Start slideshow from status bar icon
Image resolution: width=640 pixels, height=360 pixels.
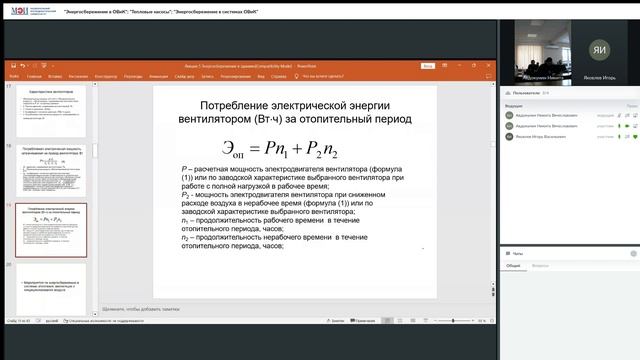pos(426,321)
